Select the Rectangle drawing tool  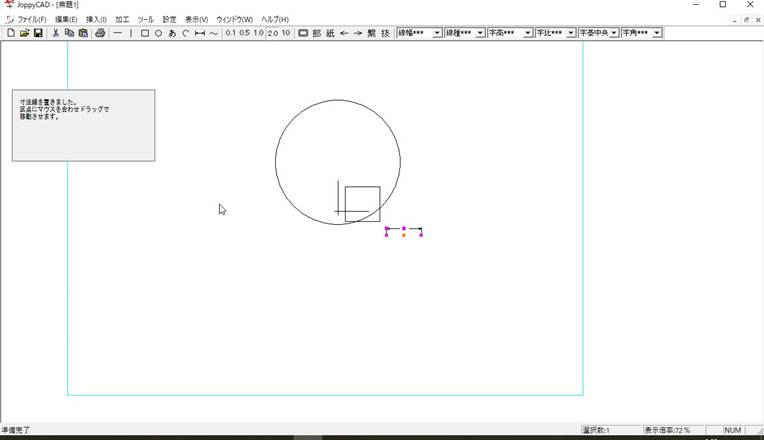pyautogui.click(x=145, y=33)
